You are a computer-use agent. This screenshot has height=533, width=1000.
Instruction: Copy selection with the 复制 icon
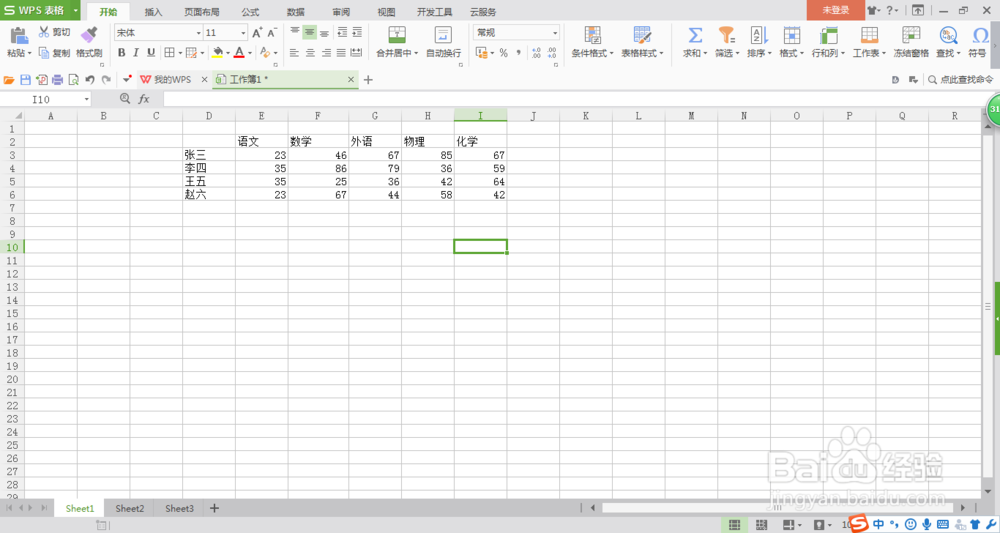coord(44,53)
